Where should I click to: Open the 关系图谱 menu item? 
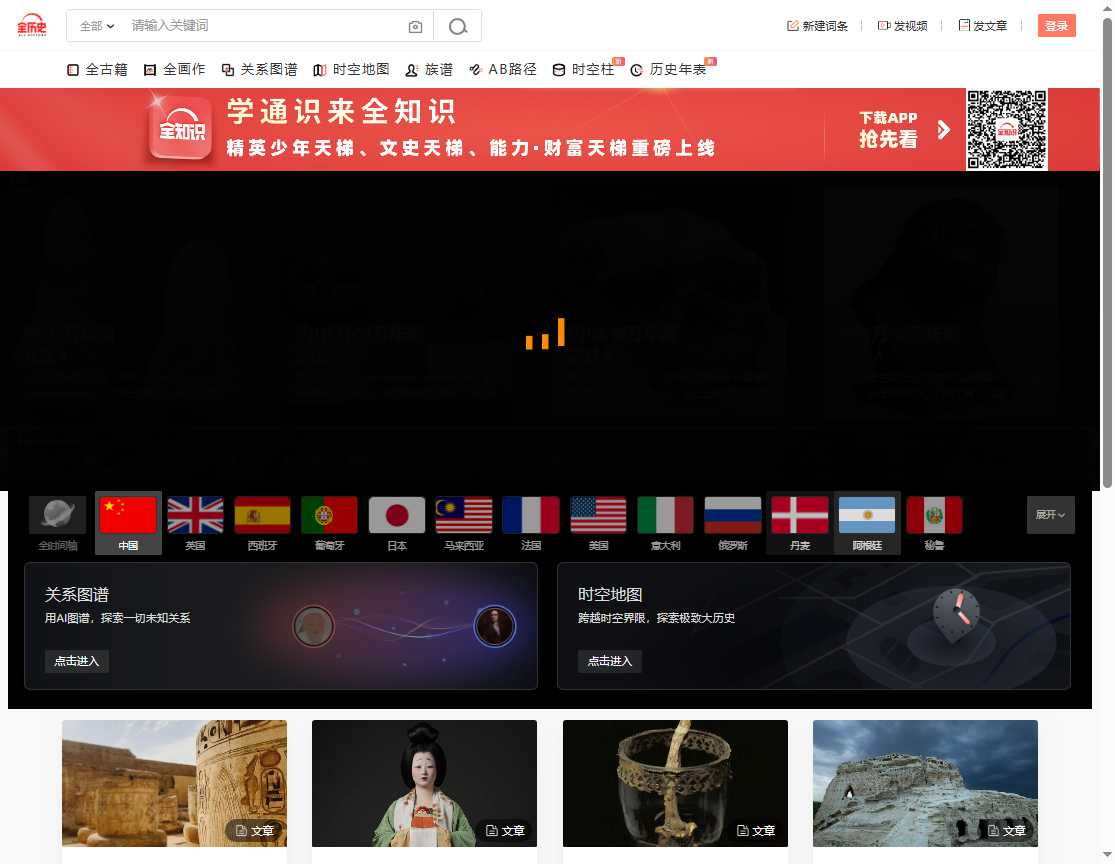pos(259,70)
